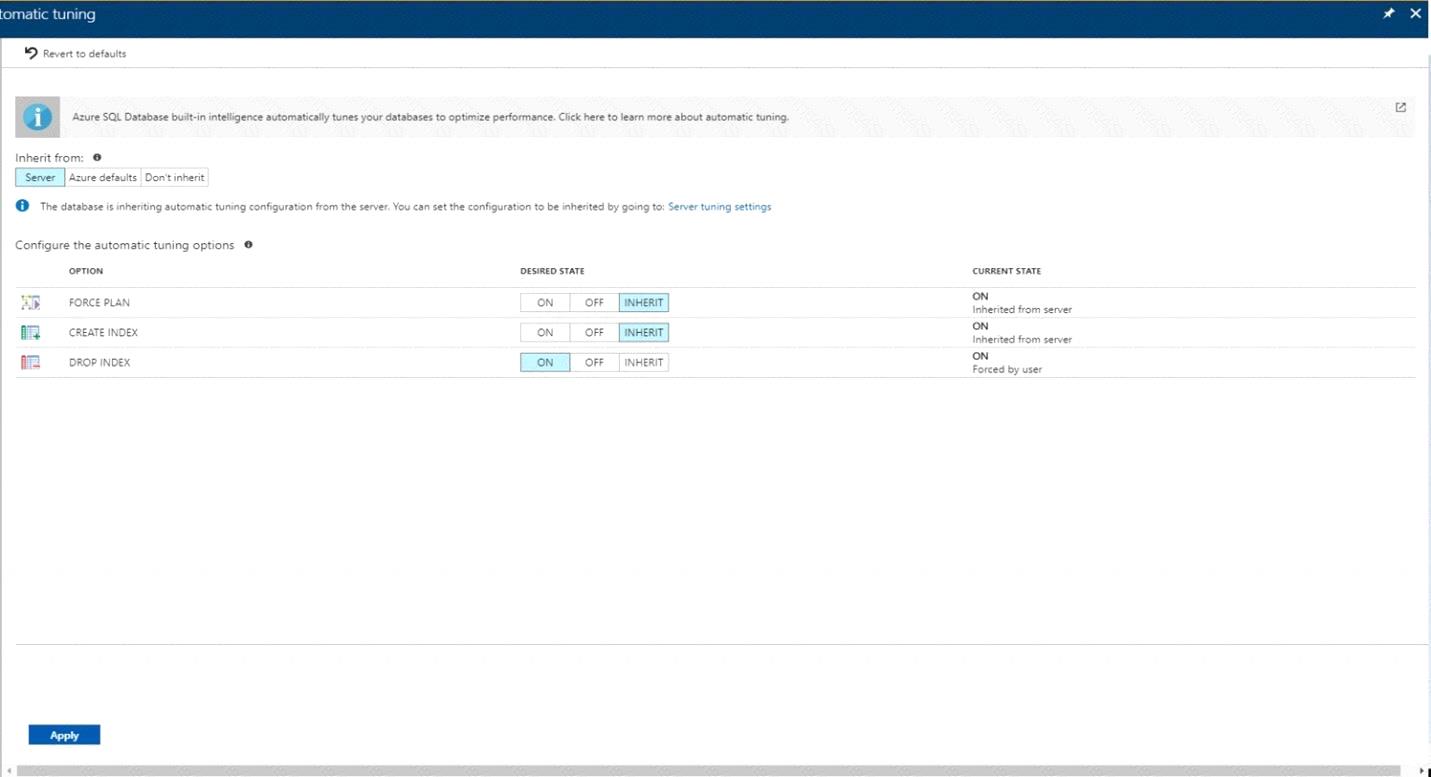
Task: Set Force Plan desired state to ON
Action: [x=545, y=303]
